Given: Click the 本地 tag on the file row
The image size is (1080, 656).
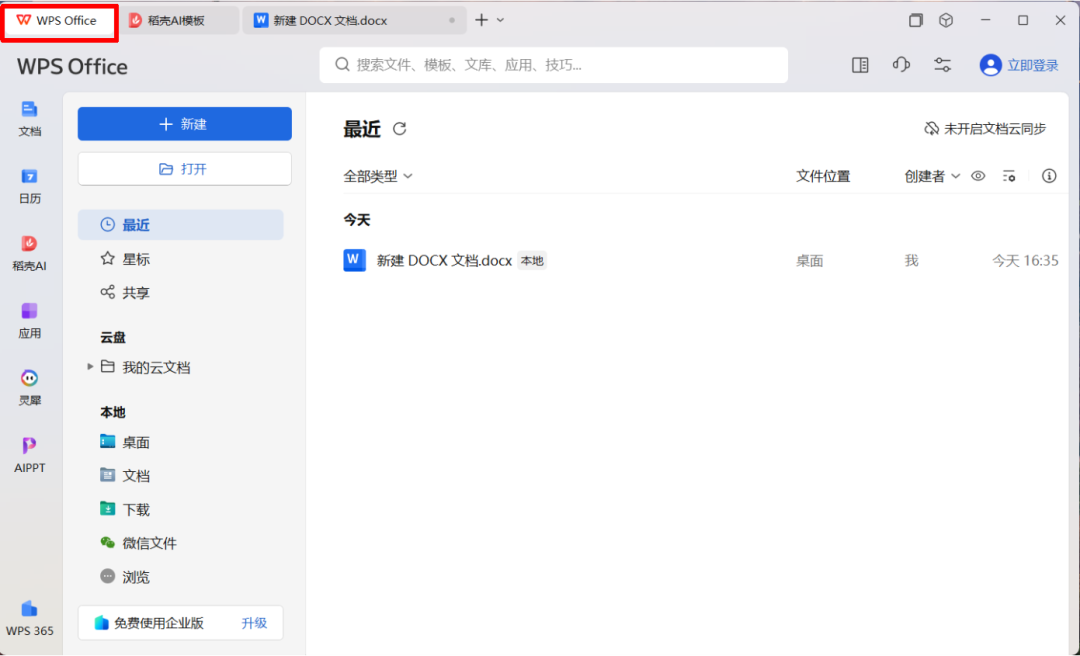Looking at the screenshot, I should pyautogui.click(x=532, y=260).
